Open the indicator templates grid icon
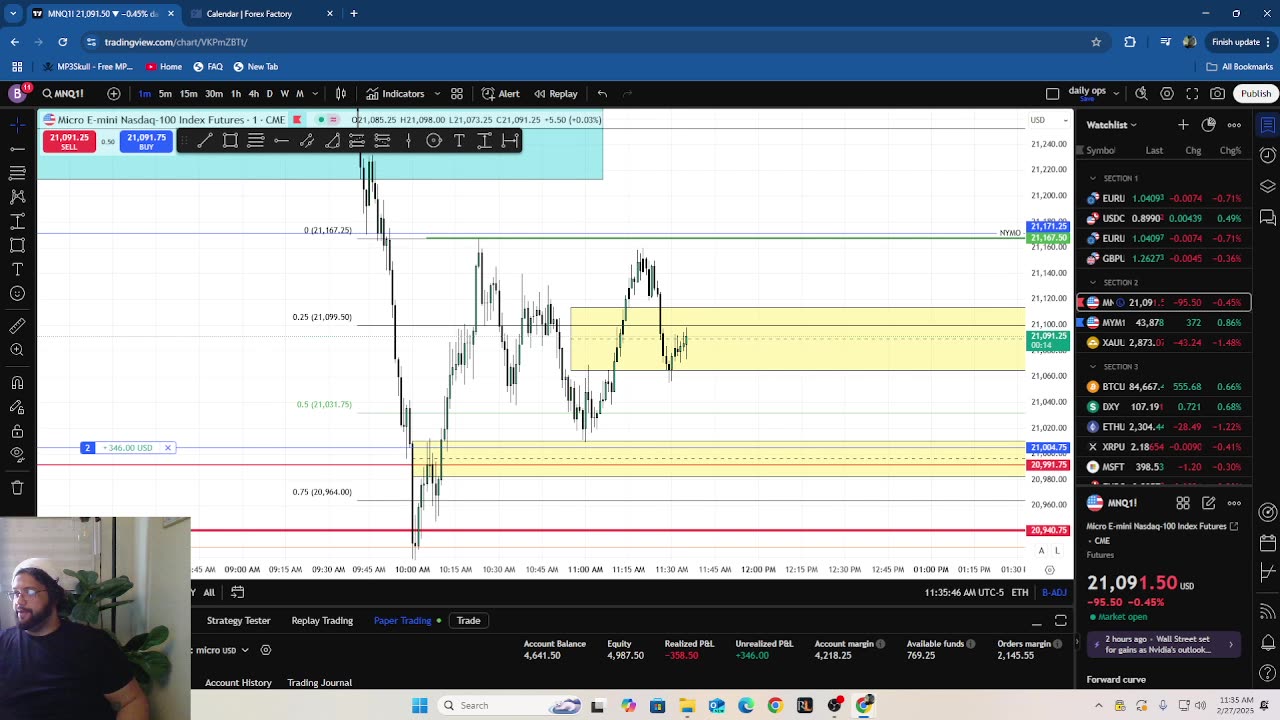This screenshot has height=720, width=1280. (x=457, y=94)
